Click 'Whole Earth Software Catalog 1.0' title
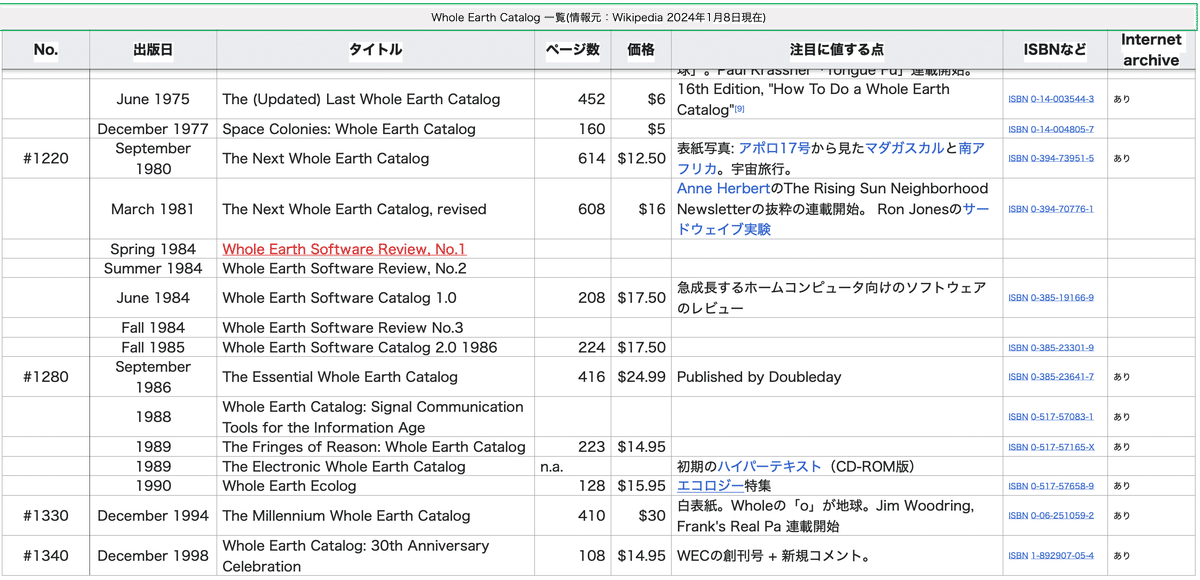 pos(339,298)
